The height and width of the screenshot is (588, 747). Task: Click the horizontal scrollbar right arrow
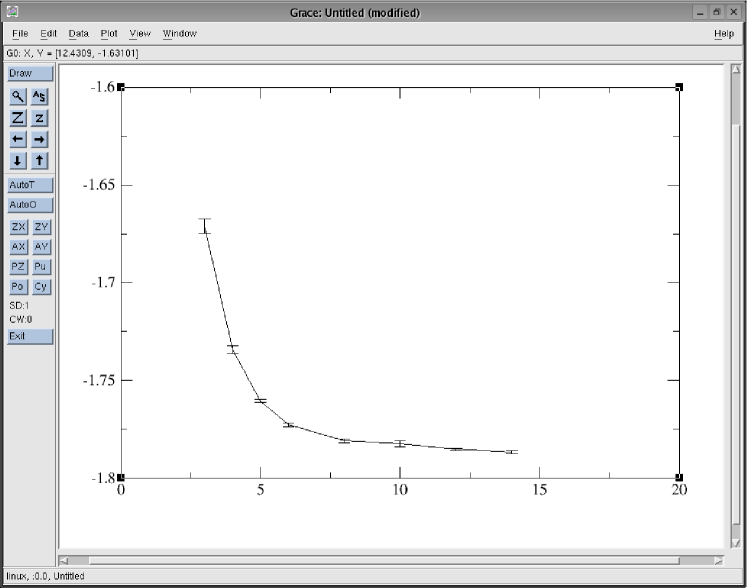[718, 561]
